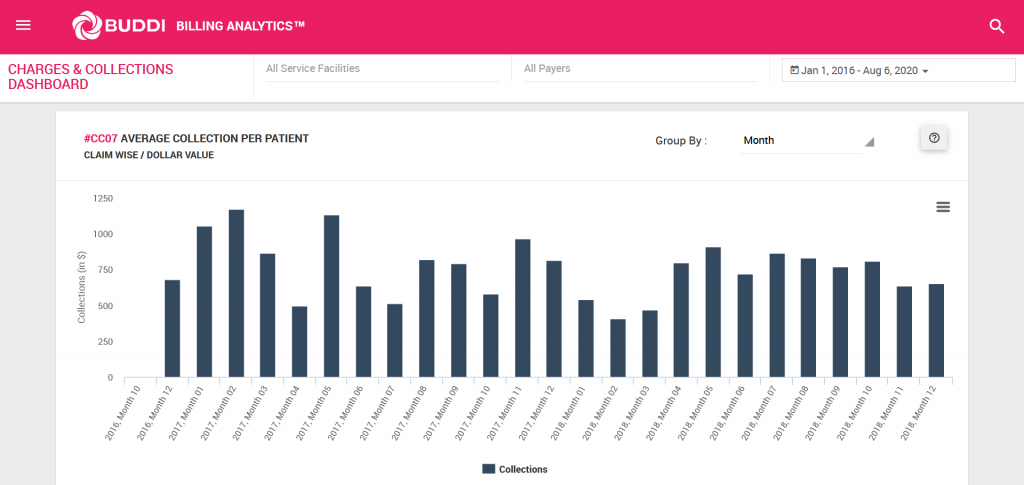Image resolution: width=1024 pixels, height=485 pixels.
Task: Click the BUDDI swirl logo
Action: tap(86, 25)
